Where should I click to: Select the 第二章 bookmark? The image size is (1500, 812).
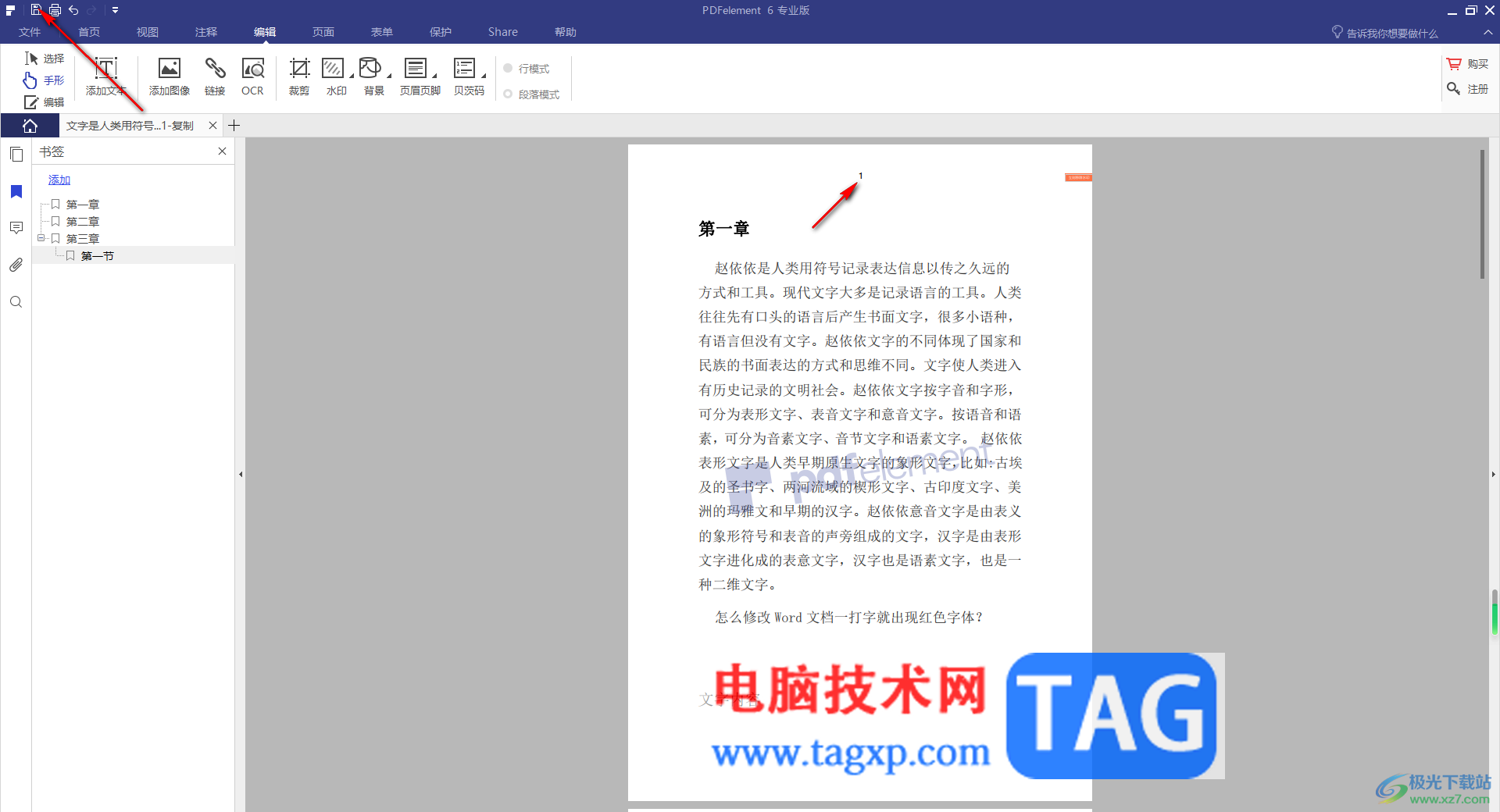[x=83, y=222]
